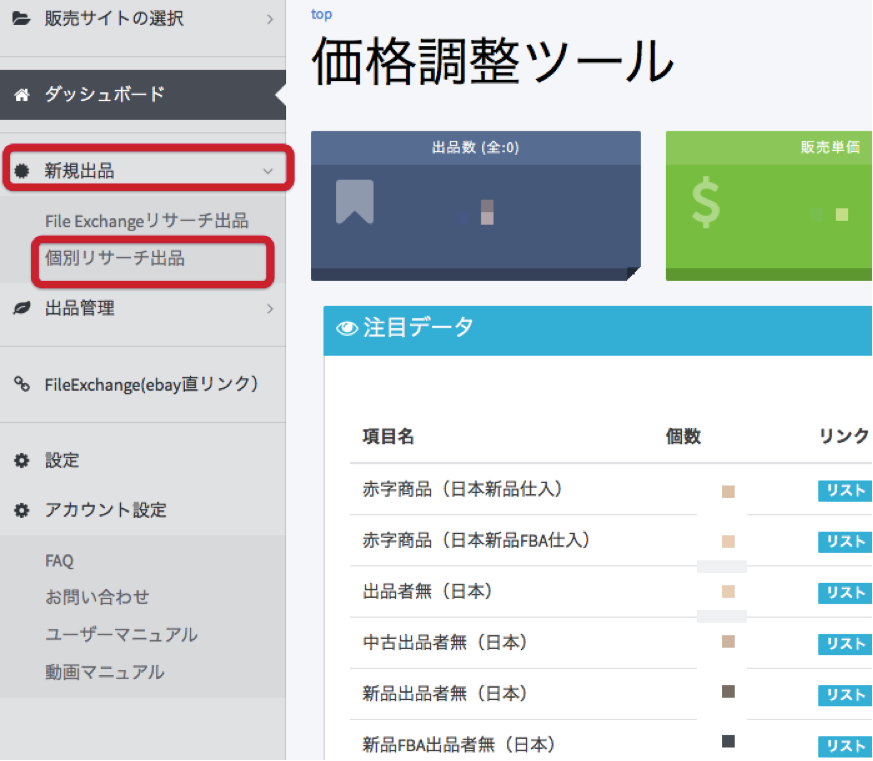The width and height of the screenshot is (873, 761).
Task: Open File Exchangeリサーチ出品 submenu item
Action: point(146,221)
